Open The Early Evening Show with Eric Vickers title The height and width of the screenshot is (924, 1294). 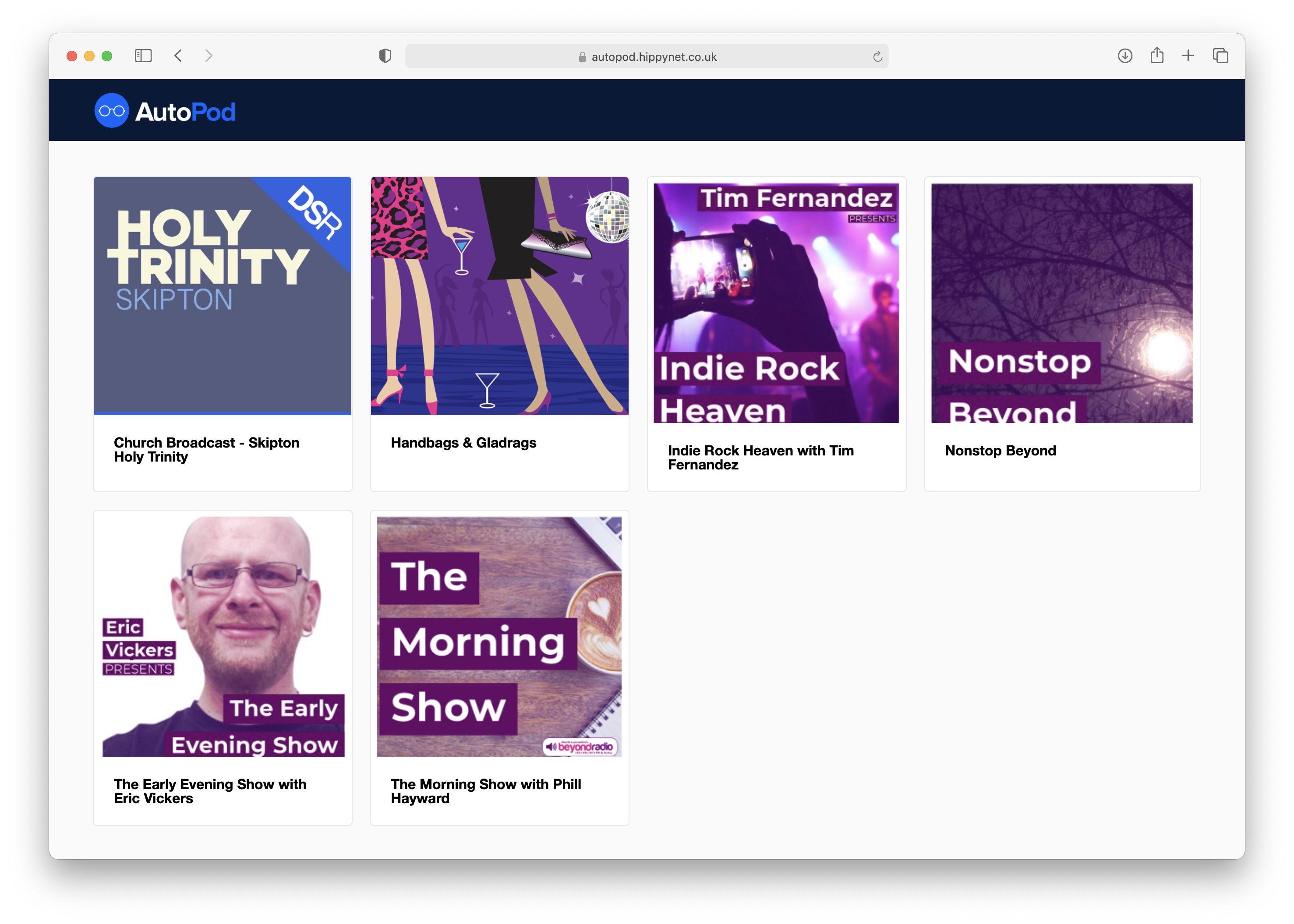coord(210,791)
